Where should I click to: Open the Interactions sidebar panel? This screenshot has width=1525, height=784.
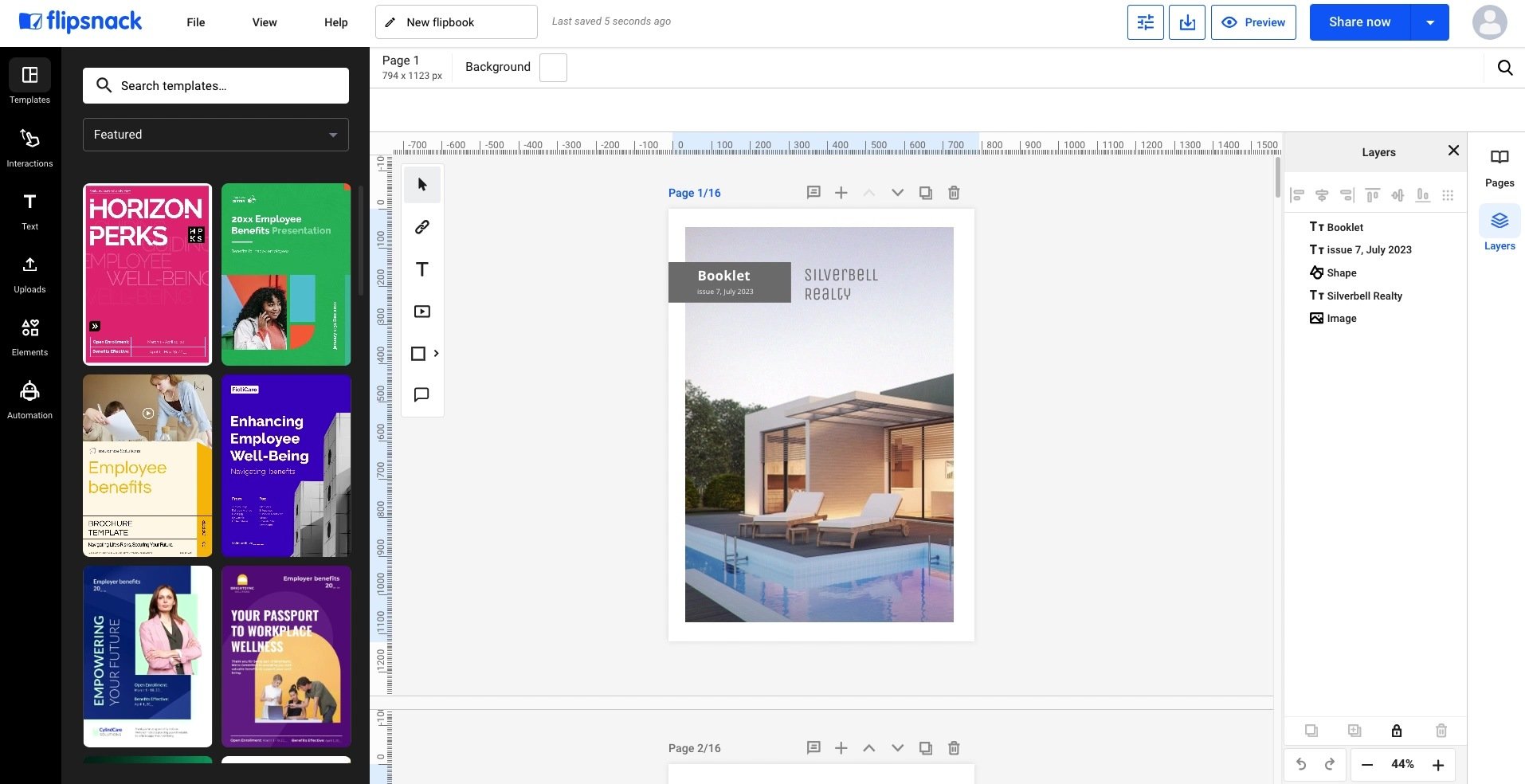coord(29,147)
